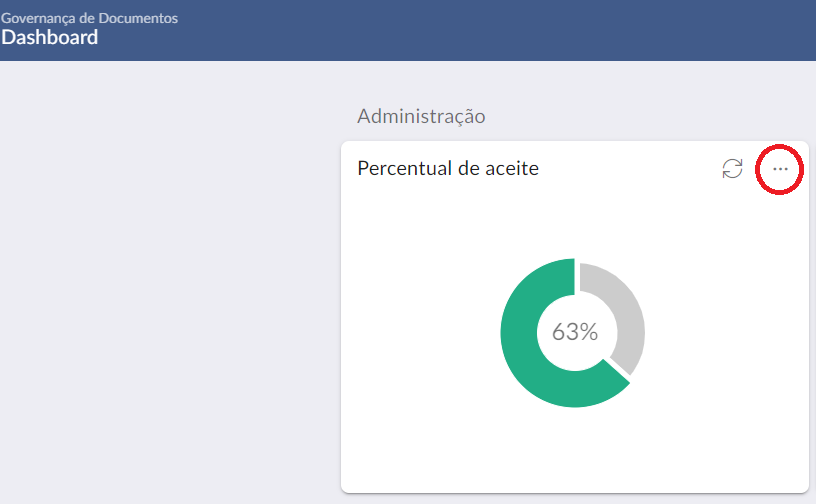Screen dimensions: 816x504
Task: Click the card space between title and chart
Action: coord(575,221)
